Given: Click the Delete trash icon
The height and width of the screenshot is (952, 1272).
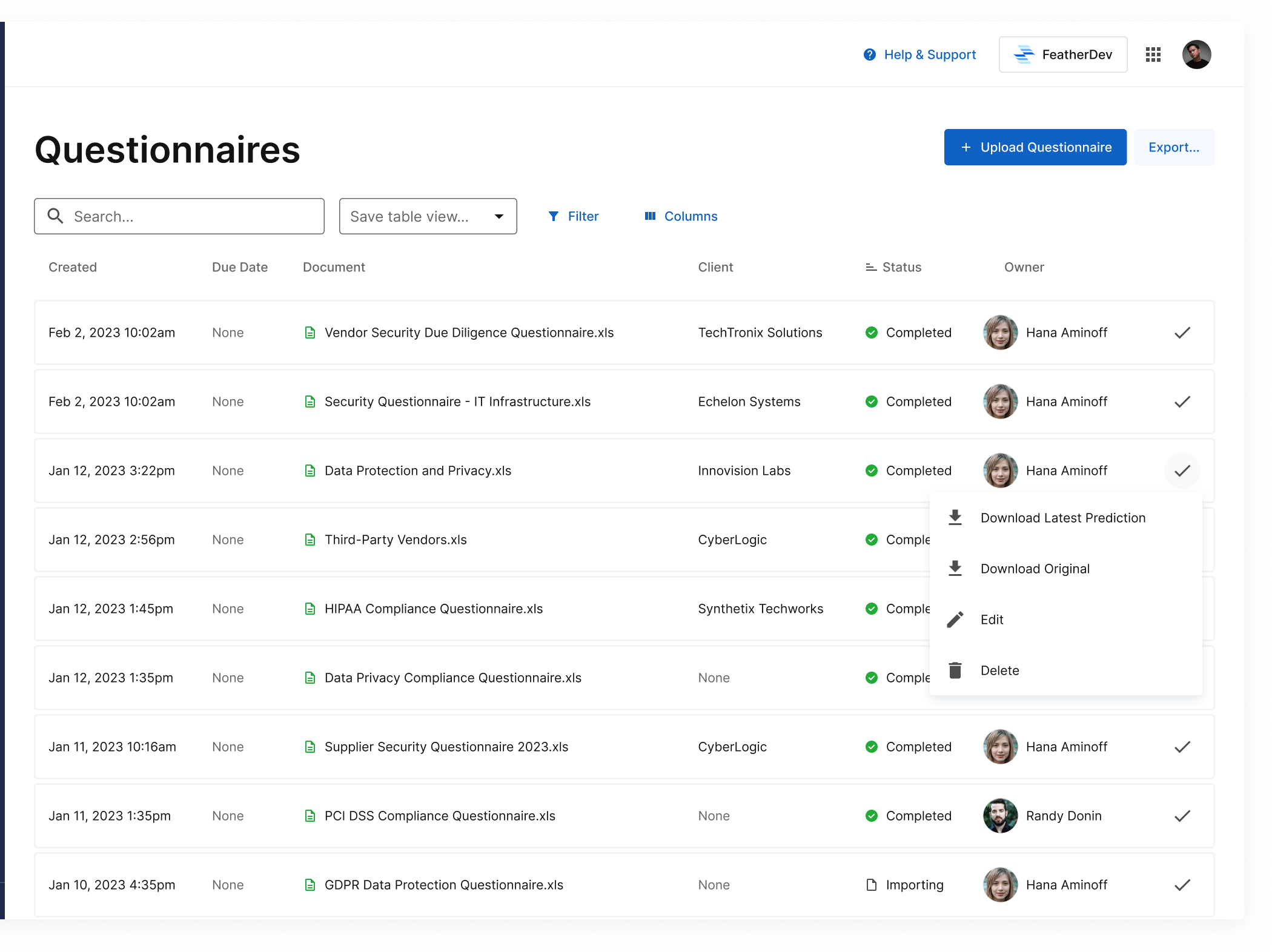Looking at the screenshot, I should (955, 670).
